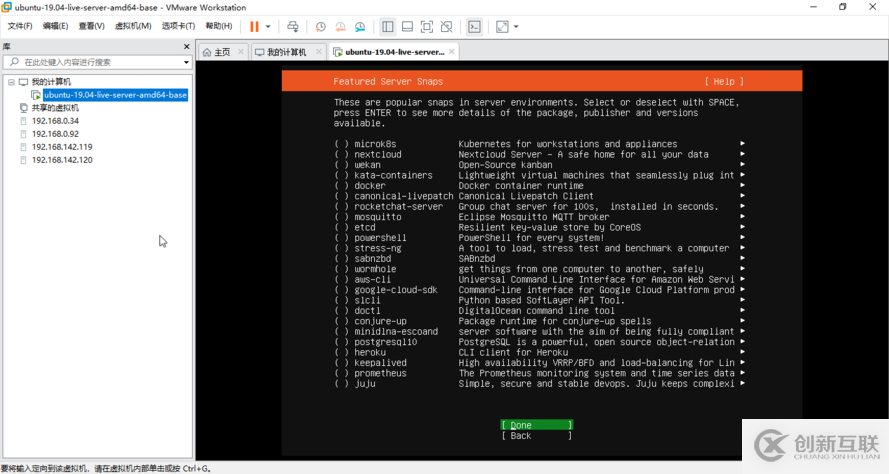Open the dropdown arrow beside stretch display icon
Viewport: 889px width, 474px height.
pos(516,27)
